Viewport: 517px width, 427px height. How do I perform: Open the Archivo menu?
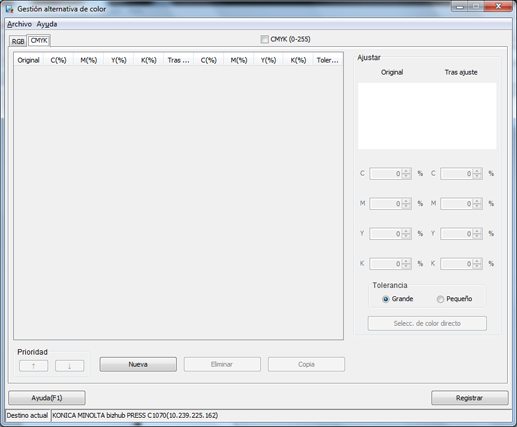tap(19, 24)
